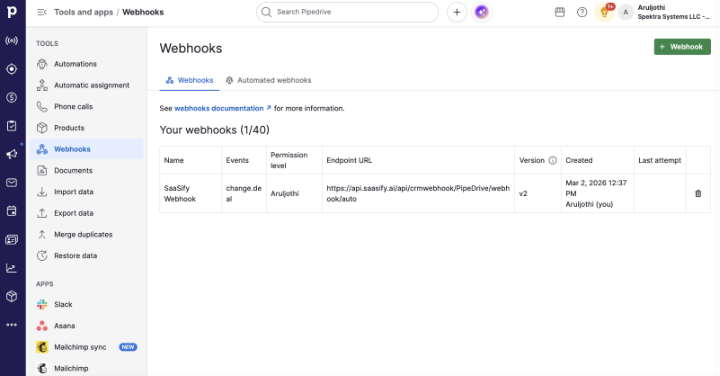Open the help question mark icon
The image size is (720, 376).
(582, 12)
